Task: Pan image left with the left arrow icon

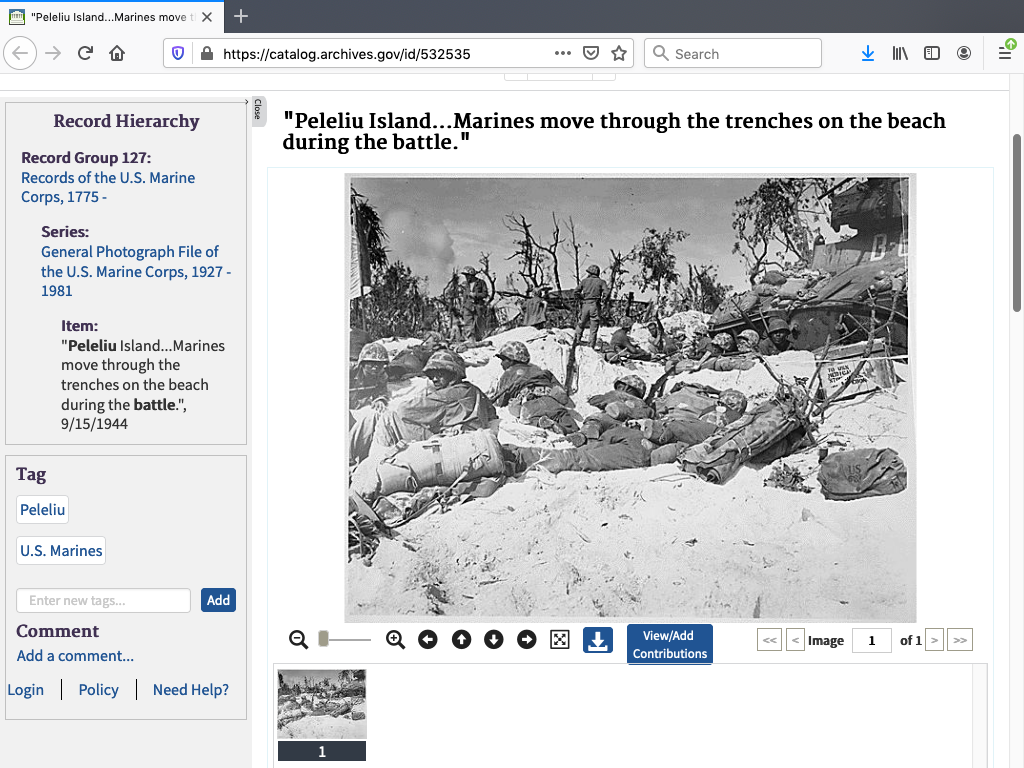Action: click(x=428, y=640)
